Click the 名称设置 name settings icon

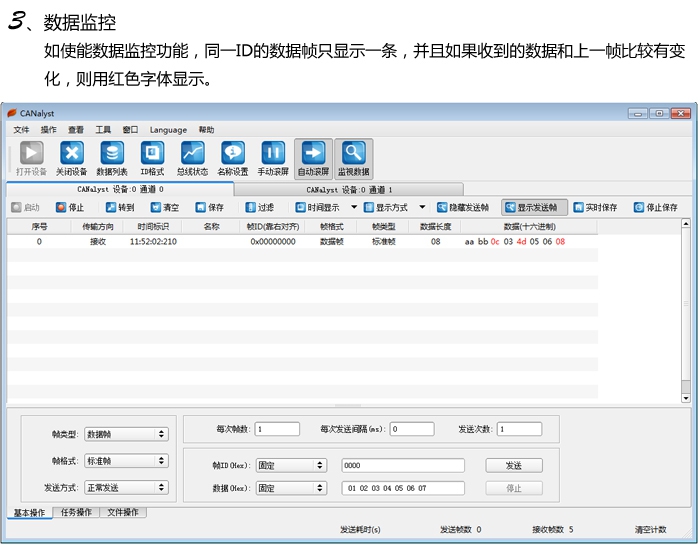point(232,157)
